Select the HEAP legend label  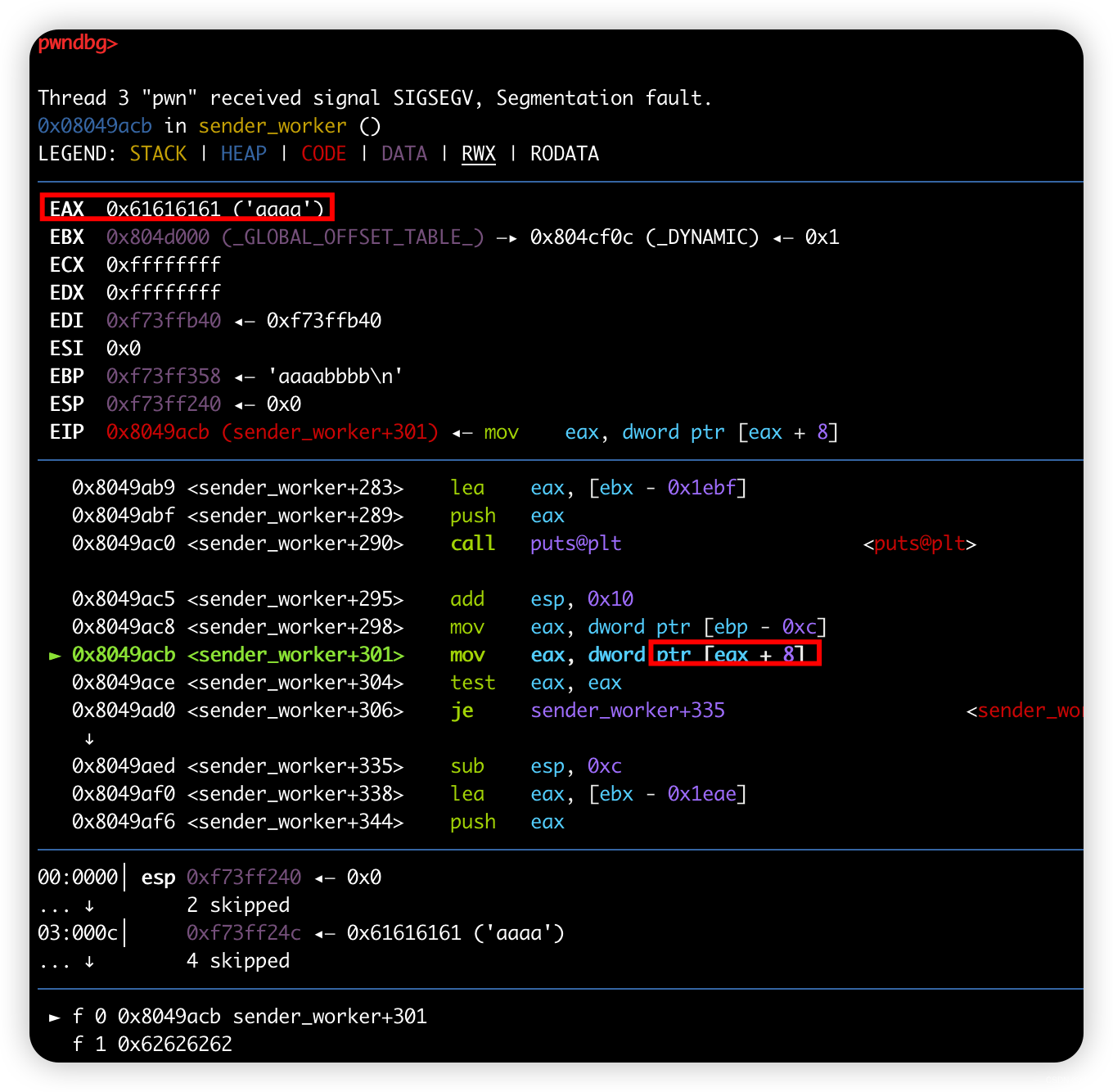click(x=244, y=154)
